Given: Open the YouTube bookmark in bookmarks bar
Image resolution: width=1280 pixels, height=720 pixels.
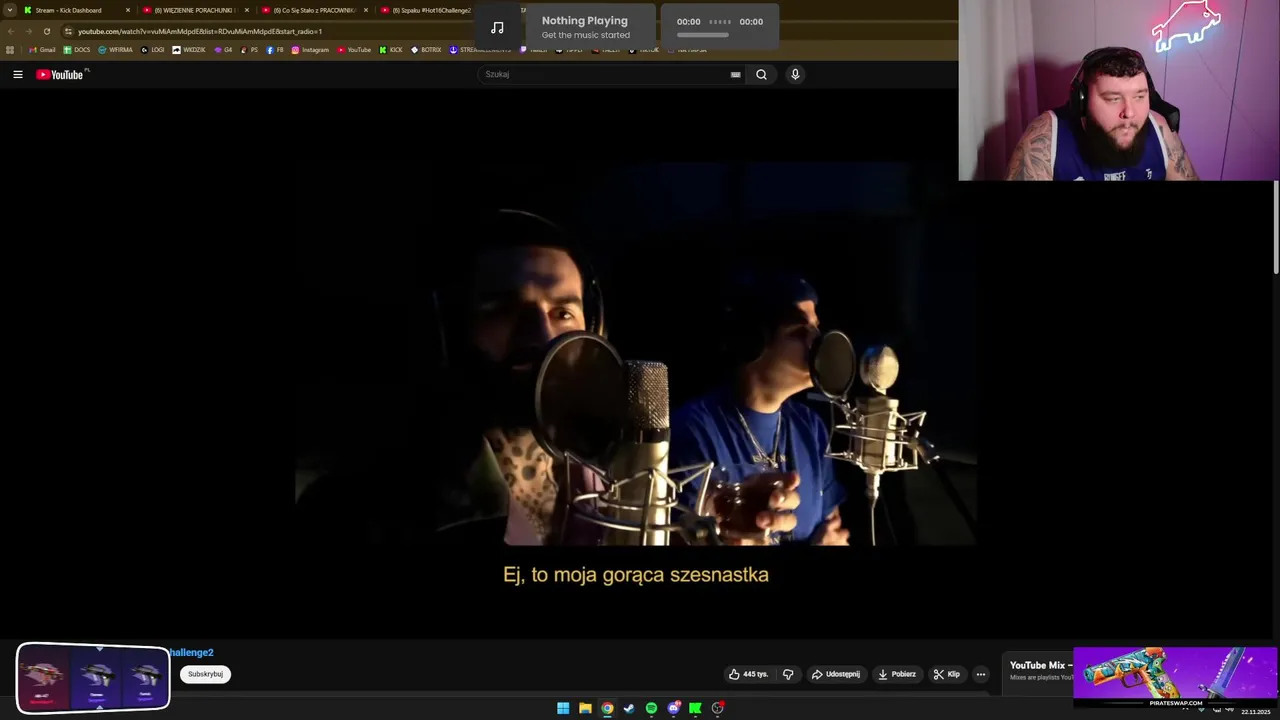Looking at the screenshot, I should point(354,50).
